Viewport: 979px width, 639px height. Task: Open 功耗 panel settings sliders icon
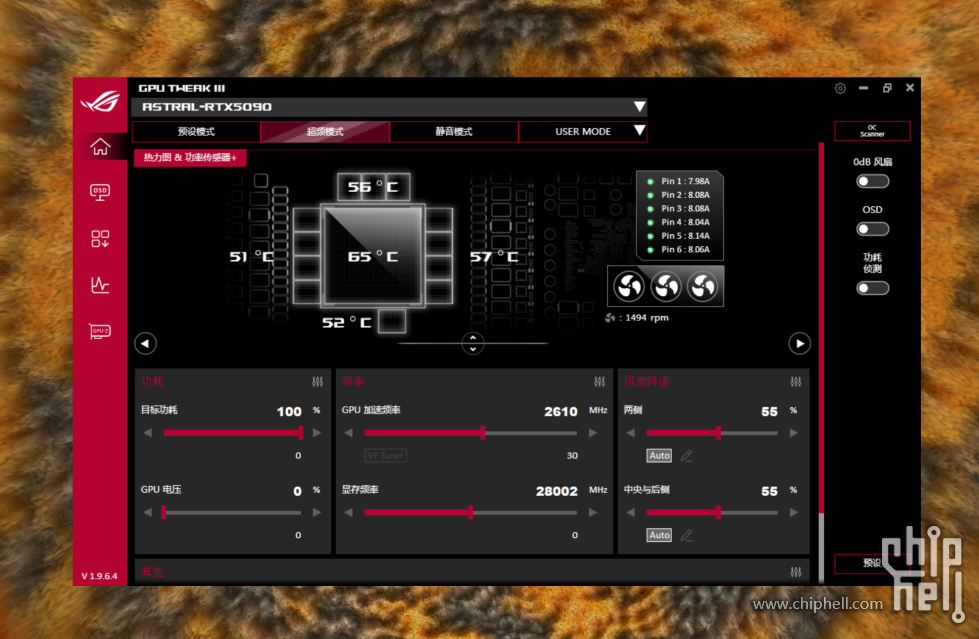[317, 382]
